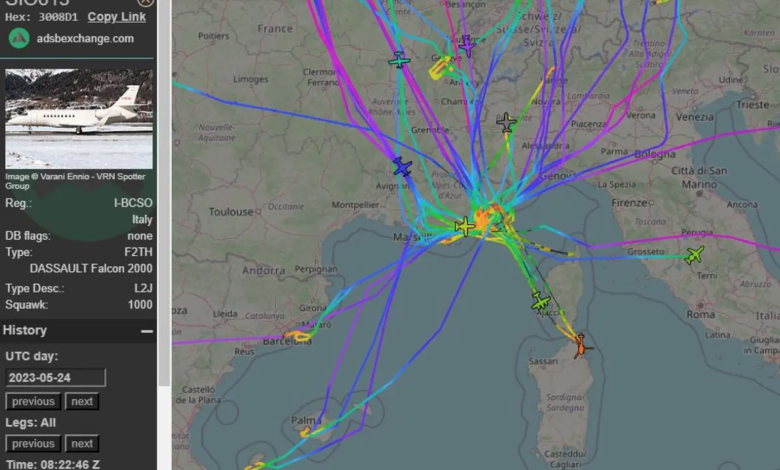This screenshot has height=470, width=780.
Task: Collapse the History section with minus icon
Action: click(x=147, y=331)
